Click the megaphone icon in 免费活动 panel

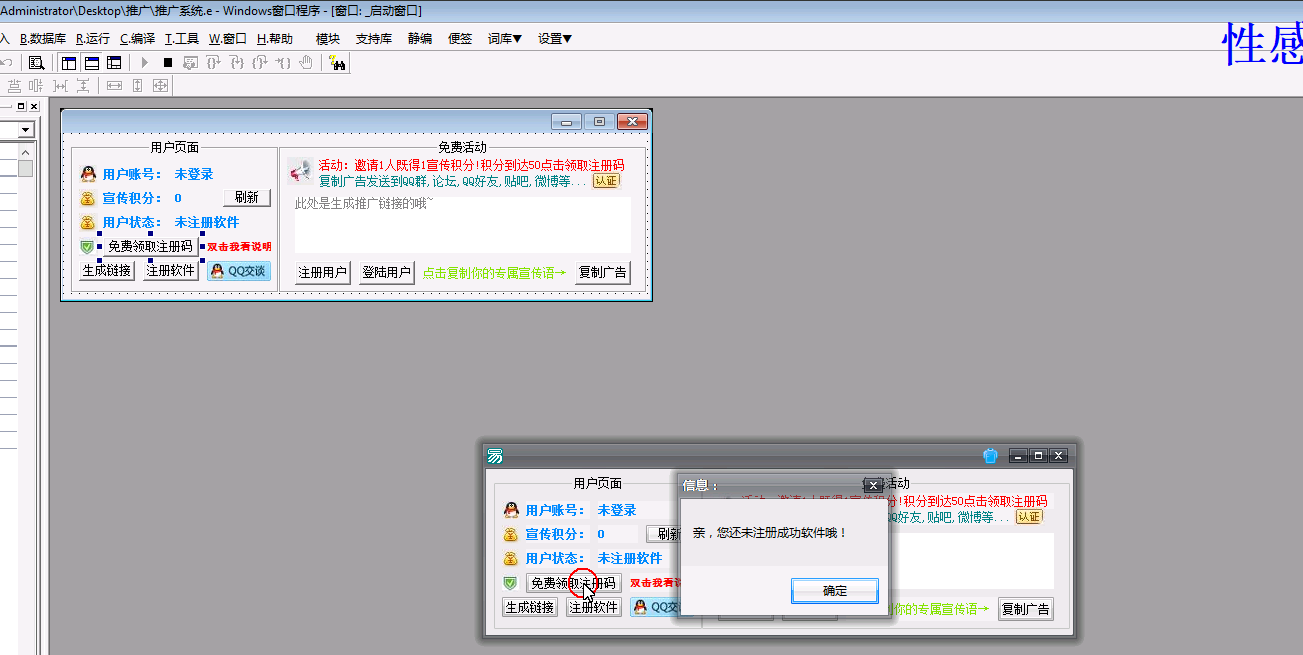point(300,172)
